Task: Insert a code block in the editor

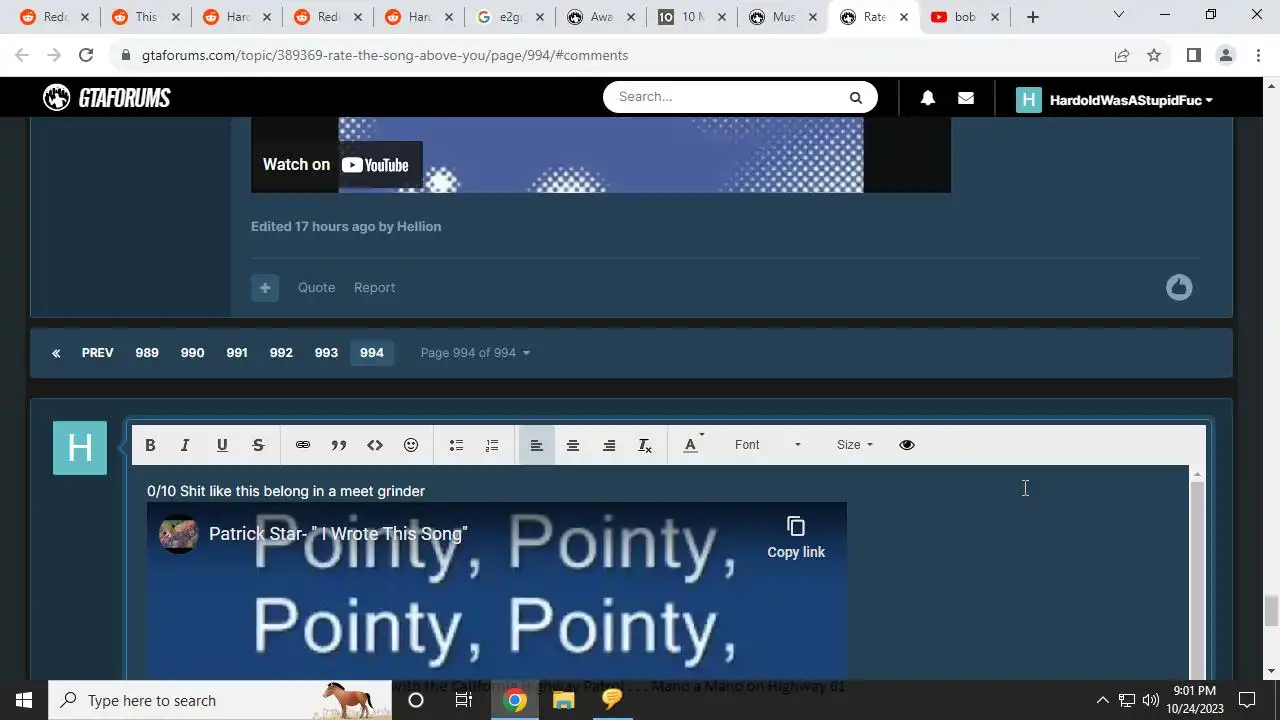Action: [375, 445]
